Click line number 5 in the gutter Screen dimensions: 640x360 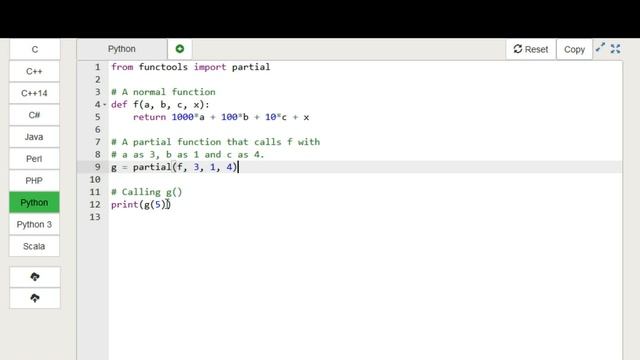(98, 117)
